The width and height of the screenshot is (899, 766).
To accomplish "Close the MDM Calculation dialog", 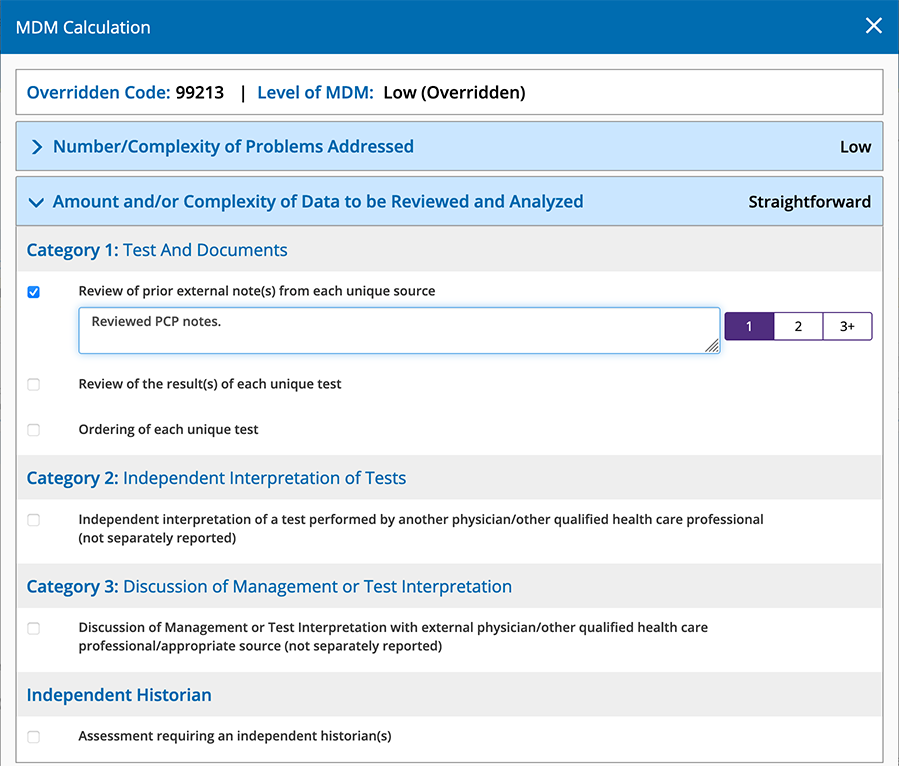I will coord(873,26).
